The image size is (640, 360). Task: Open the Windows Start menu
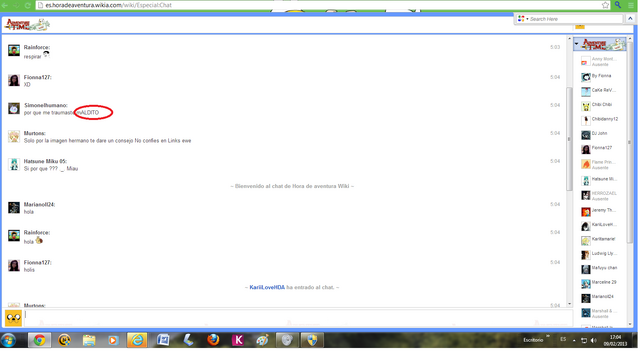pos(9,340)
